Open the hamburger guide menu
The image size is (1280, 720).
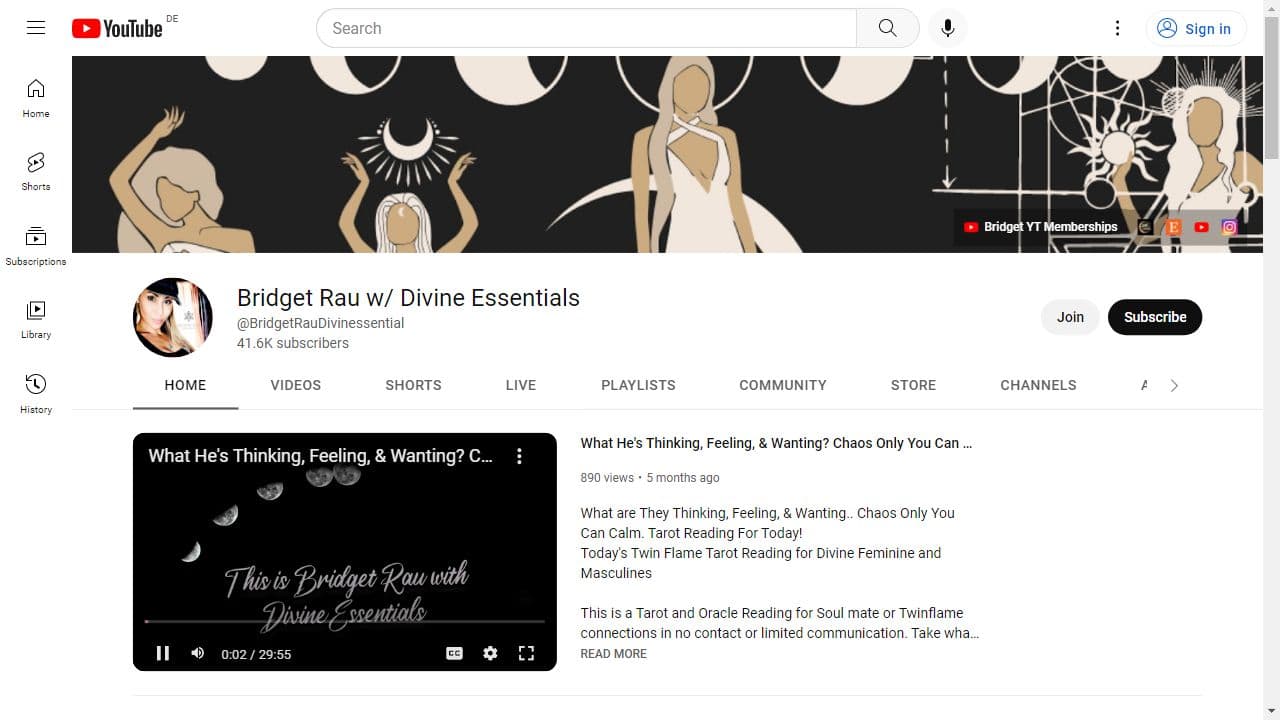pos(36,28)
